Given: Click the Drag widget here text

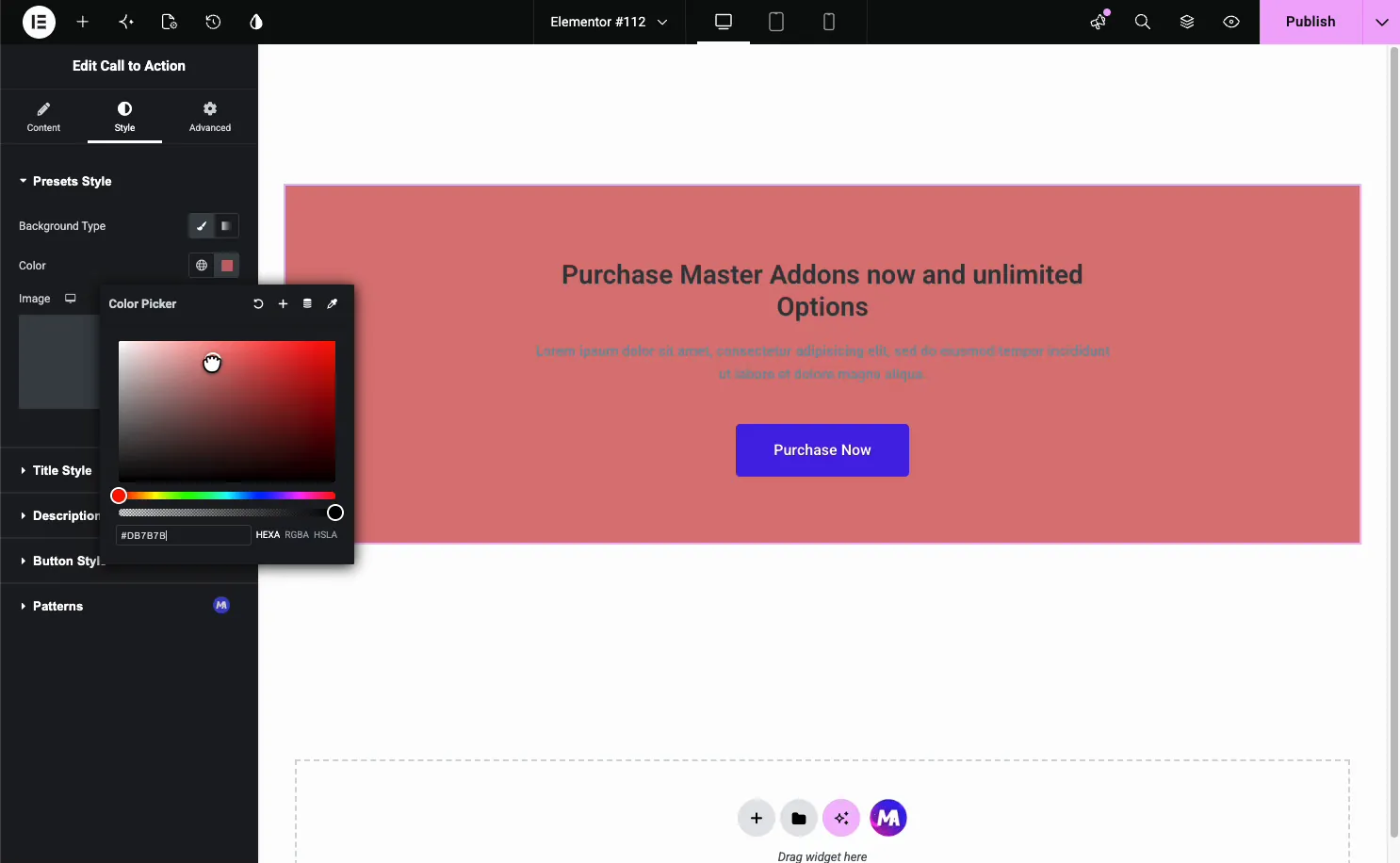Looking at the screenshot, I should [822, 856].
